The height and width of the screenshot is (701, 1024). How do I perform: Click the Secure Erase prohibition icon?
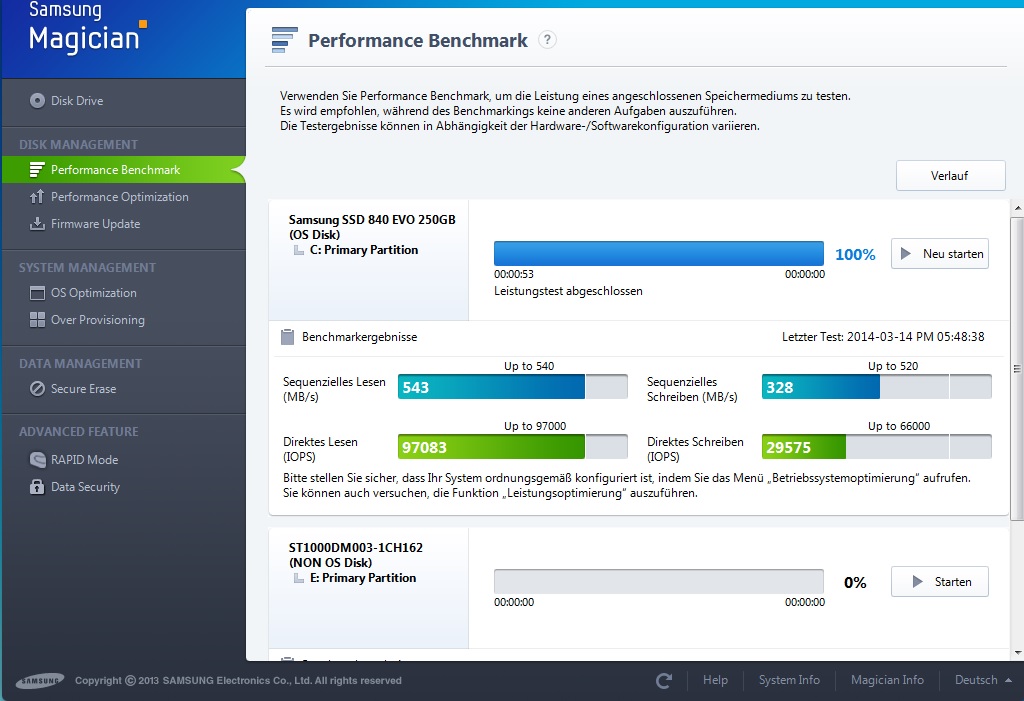pyautogui.click(x=37, y=389)
